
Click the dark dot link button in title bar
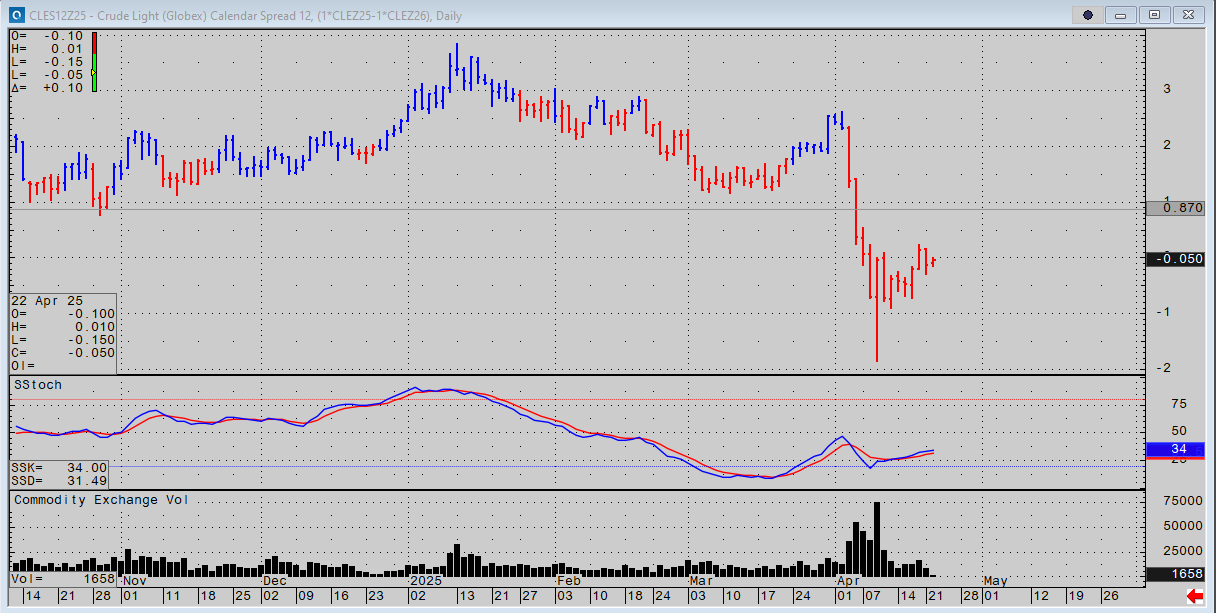click(1088, 15)
